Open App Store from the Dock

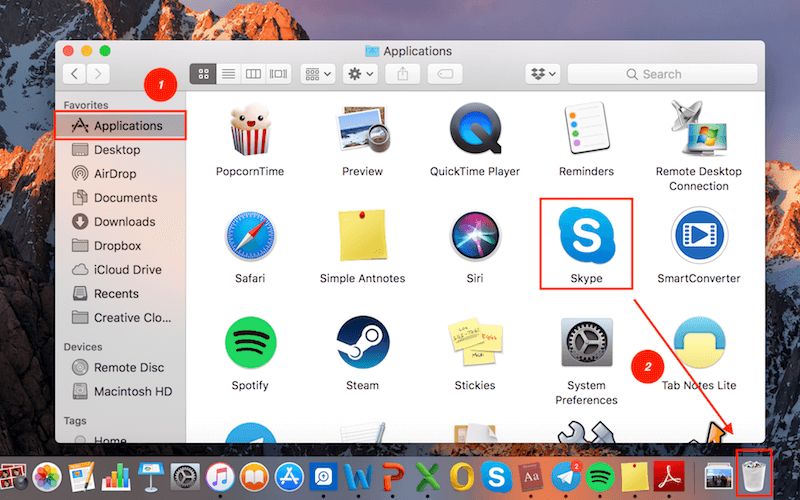(289, 478)
